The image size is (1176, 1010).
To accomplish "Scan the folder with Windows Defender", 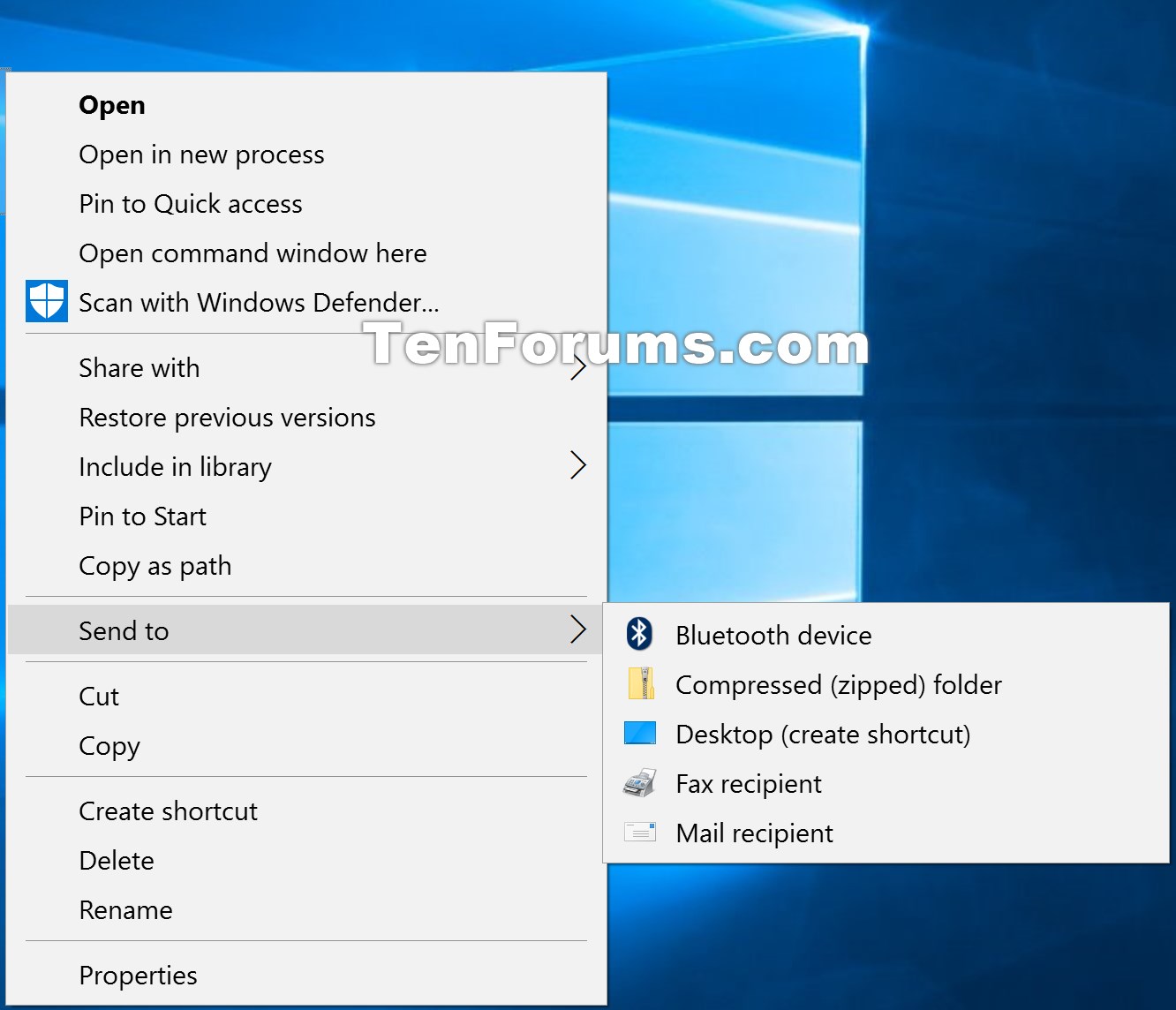I will 259,302.
